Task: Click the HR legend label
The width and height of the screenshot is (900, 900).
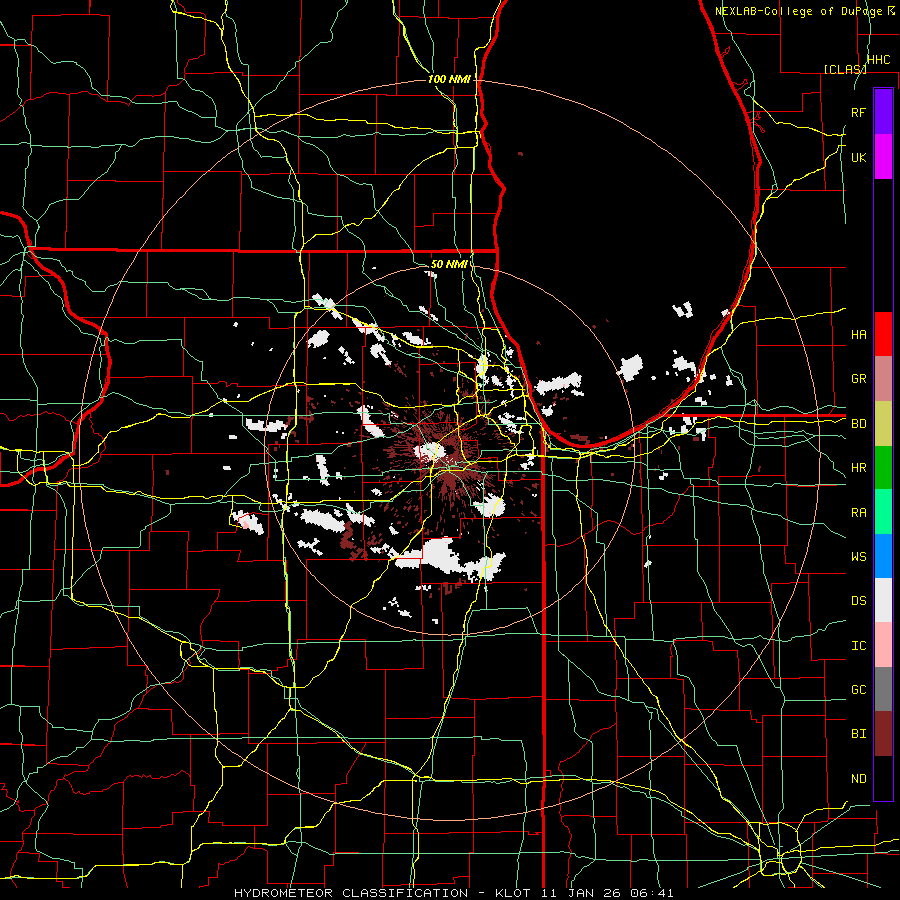Action: pos(858,468)
